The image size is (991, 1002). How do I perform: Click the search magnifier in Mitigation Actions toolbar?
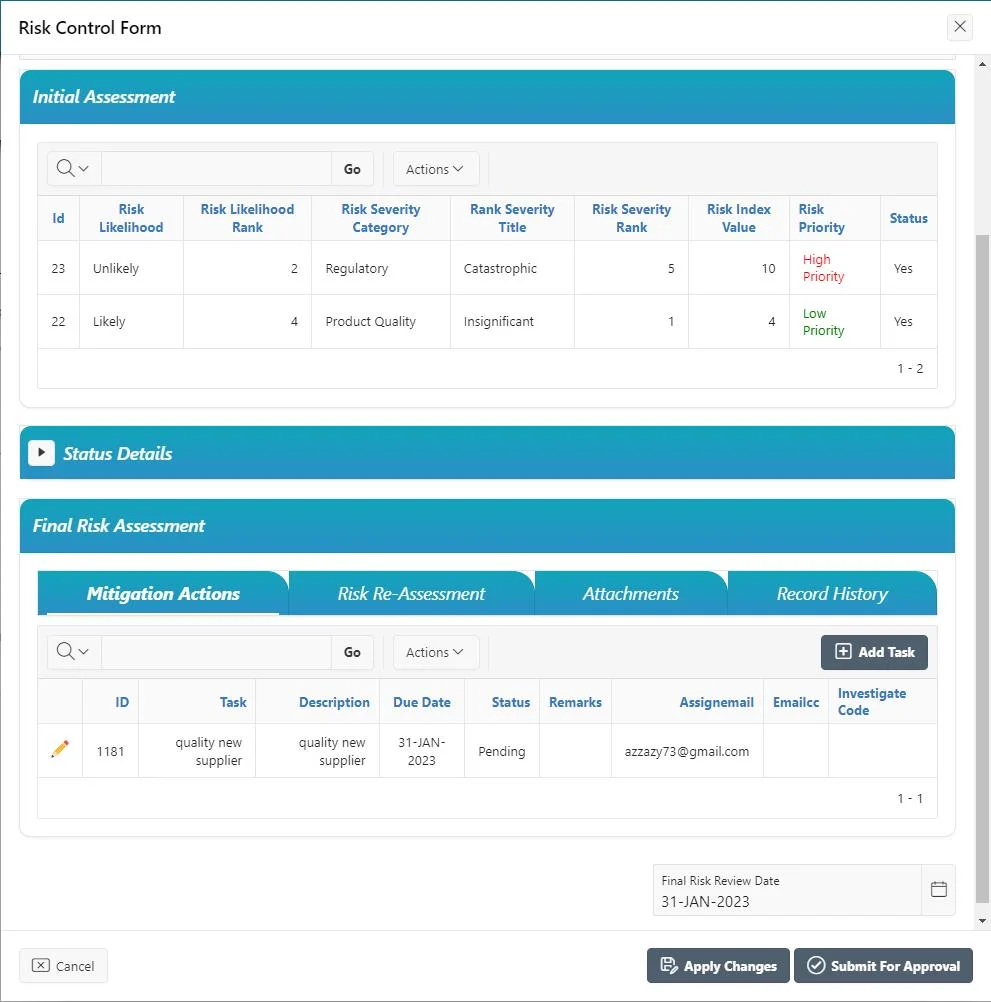point(66,652)
